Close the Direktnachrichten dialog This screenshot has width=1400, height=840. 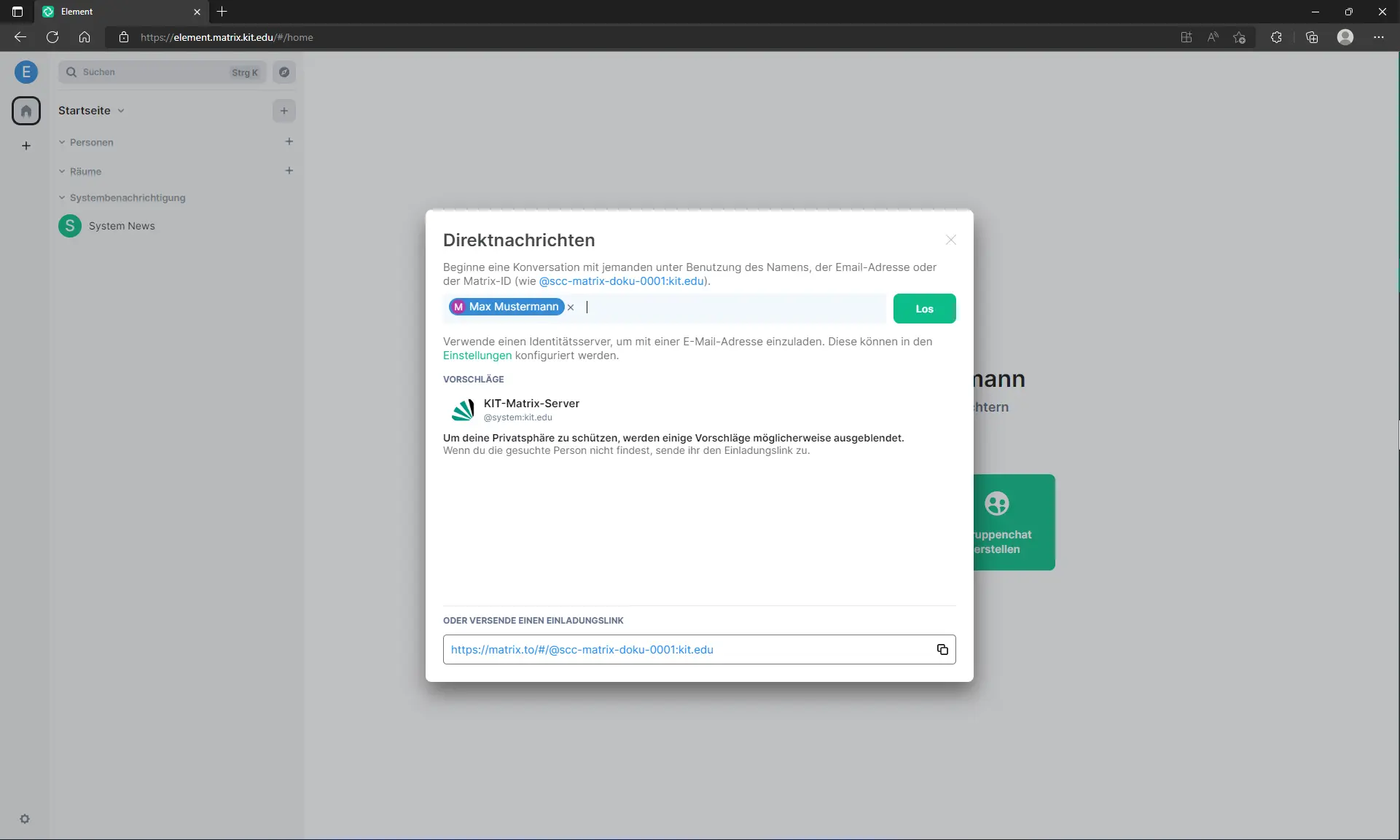[x=950, y=240]
